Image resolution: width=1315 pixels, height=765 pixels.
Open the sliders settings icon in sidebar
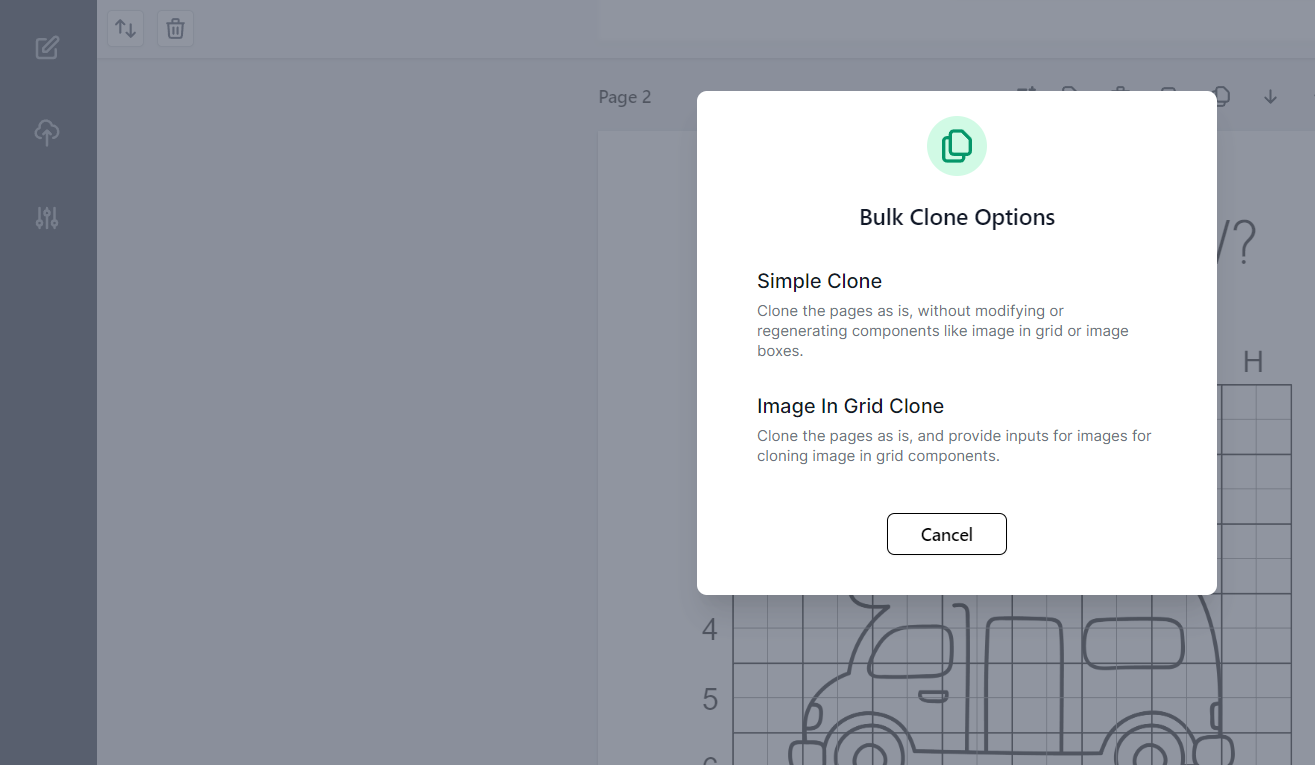(x=47, y=217)
